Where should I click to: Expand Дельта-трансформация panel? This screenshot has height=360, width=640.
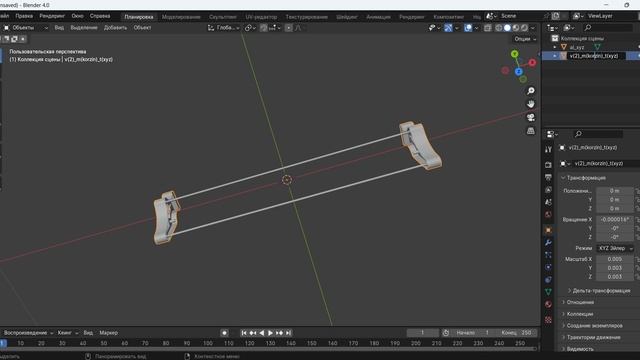[x=600, y=291]
